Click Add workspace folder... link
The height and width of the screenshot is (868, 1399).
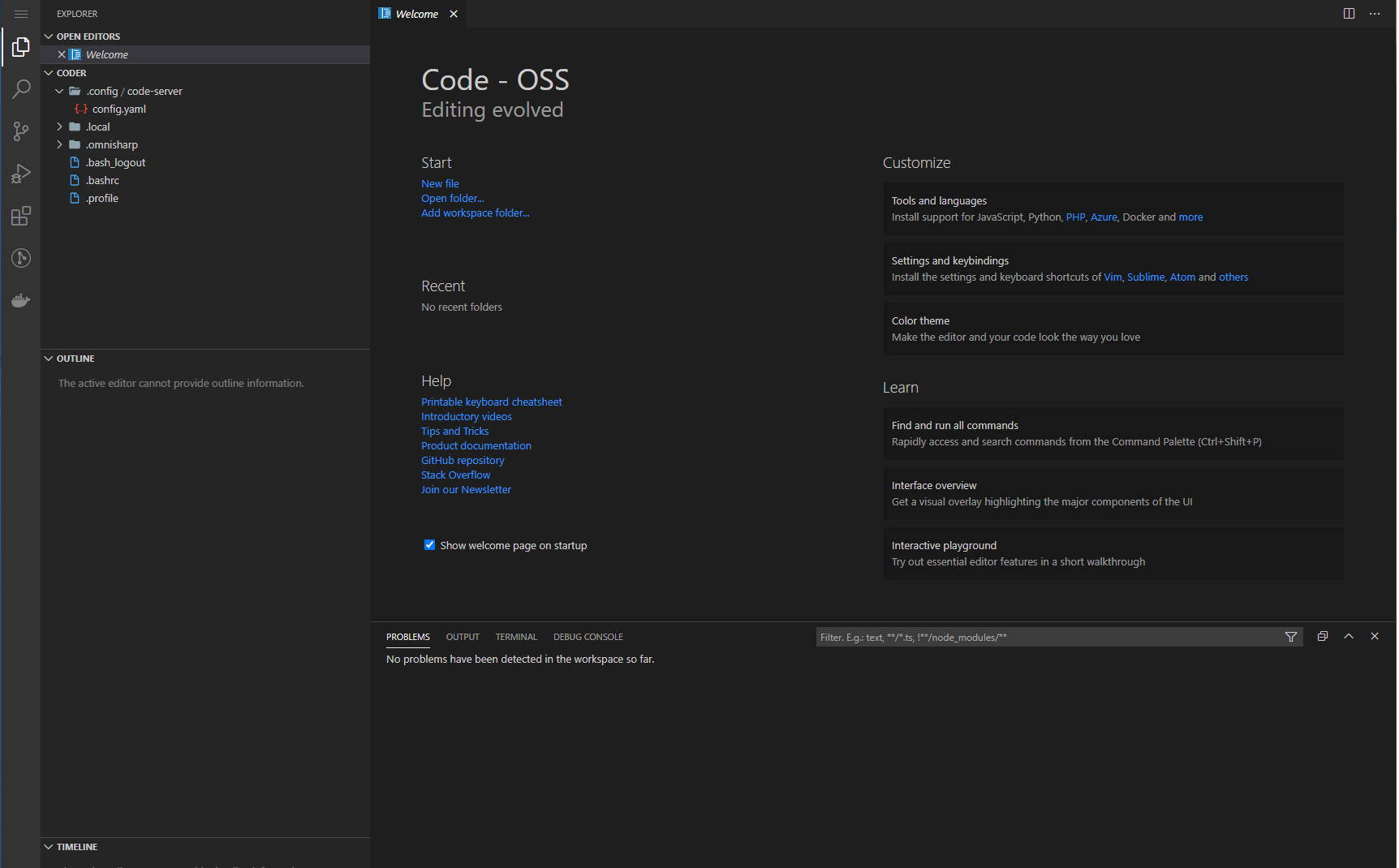(476, 213)
